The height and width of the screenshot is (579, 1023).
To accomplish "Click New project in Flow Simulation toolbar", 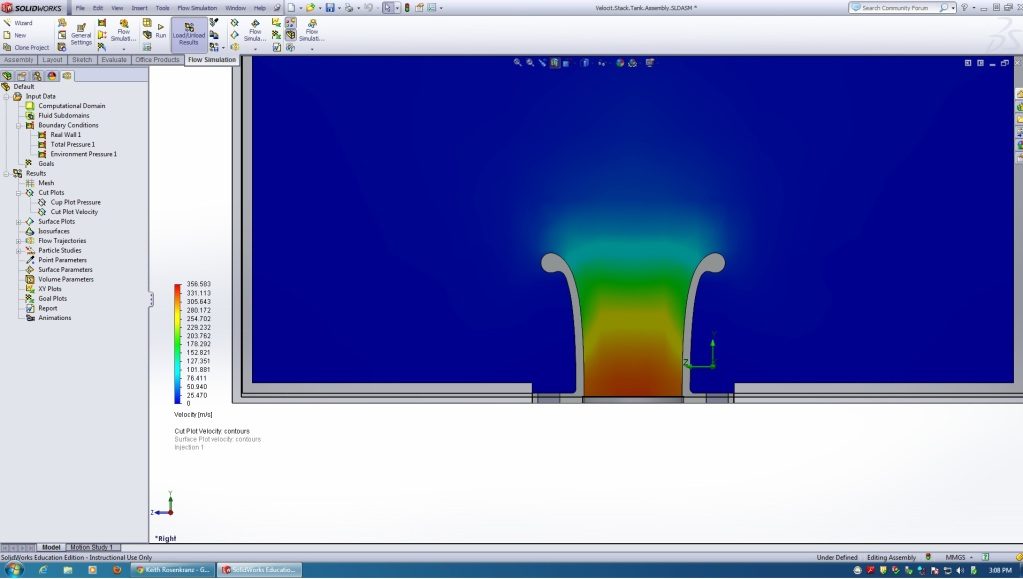I will point(16,35).
